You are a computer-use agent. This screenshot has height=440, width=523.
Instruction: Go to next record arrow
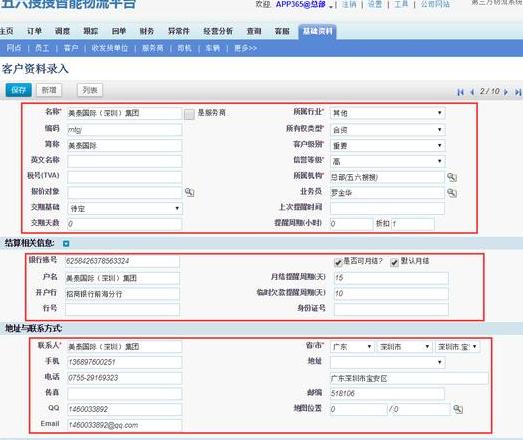[x=506, y=92]
